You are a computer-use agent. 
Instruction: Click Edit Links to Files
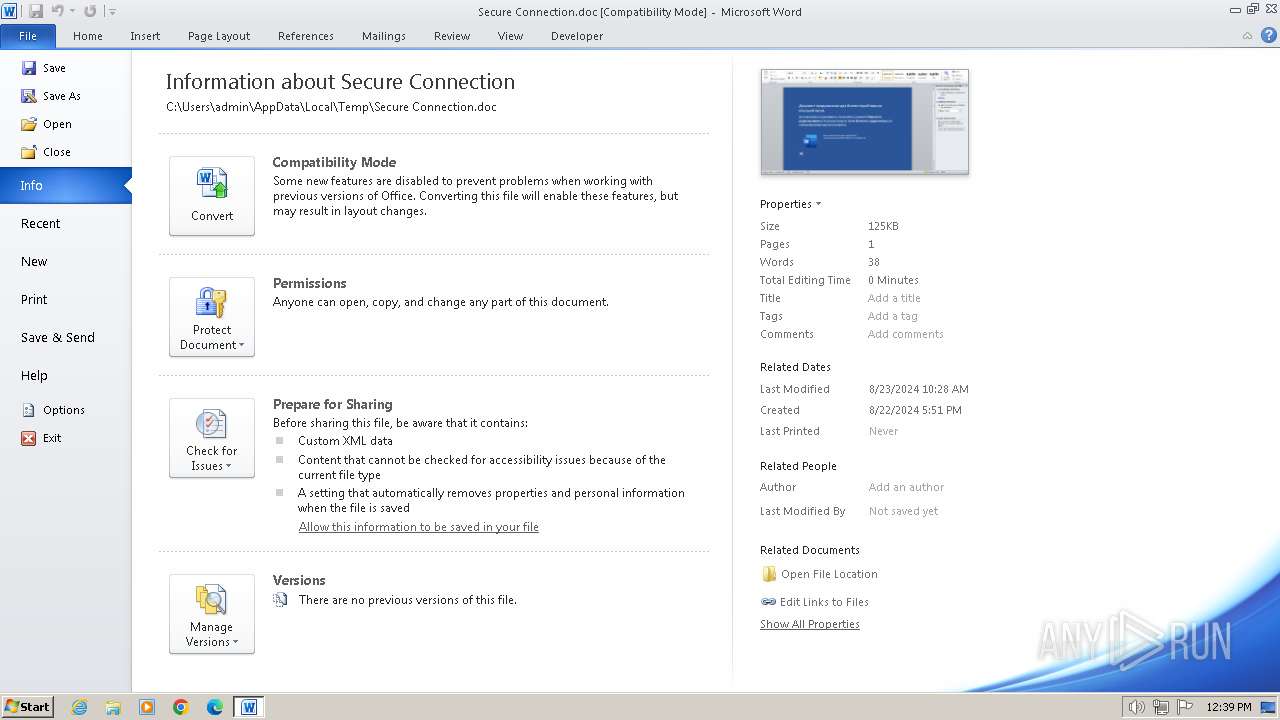point(814,602)
